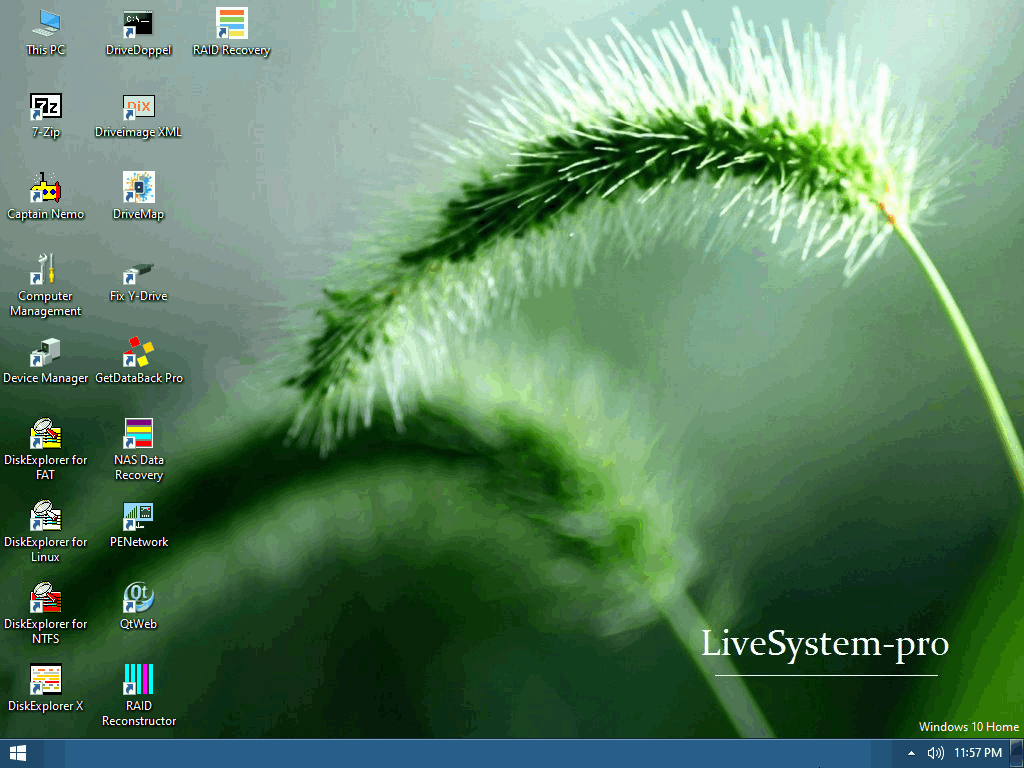The height and width of the screenshot is (768, 1024).
Task: Select the 7-Zip shortcut
Action: tap(45, 106)
